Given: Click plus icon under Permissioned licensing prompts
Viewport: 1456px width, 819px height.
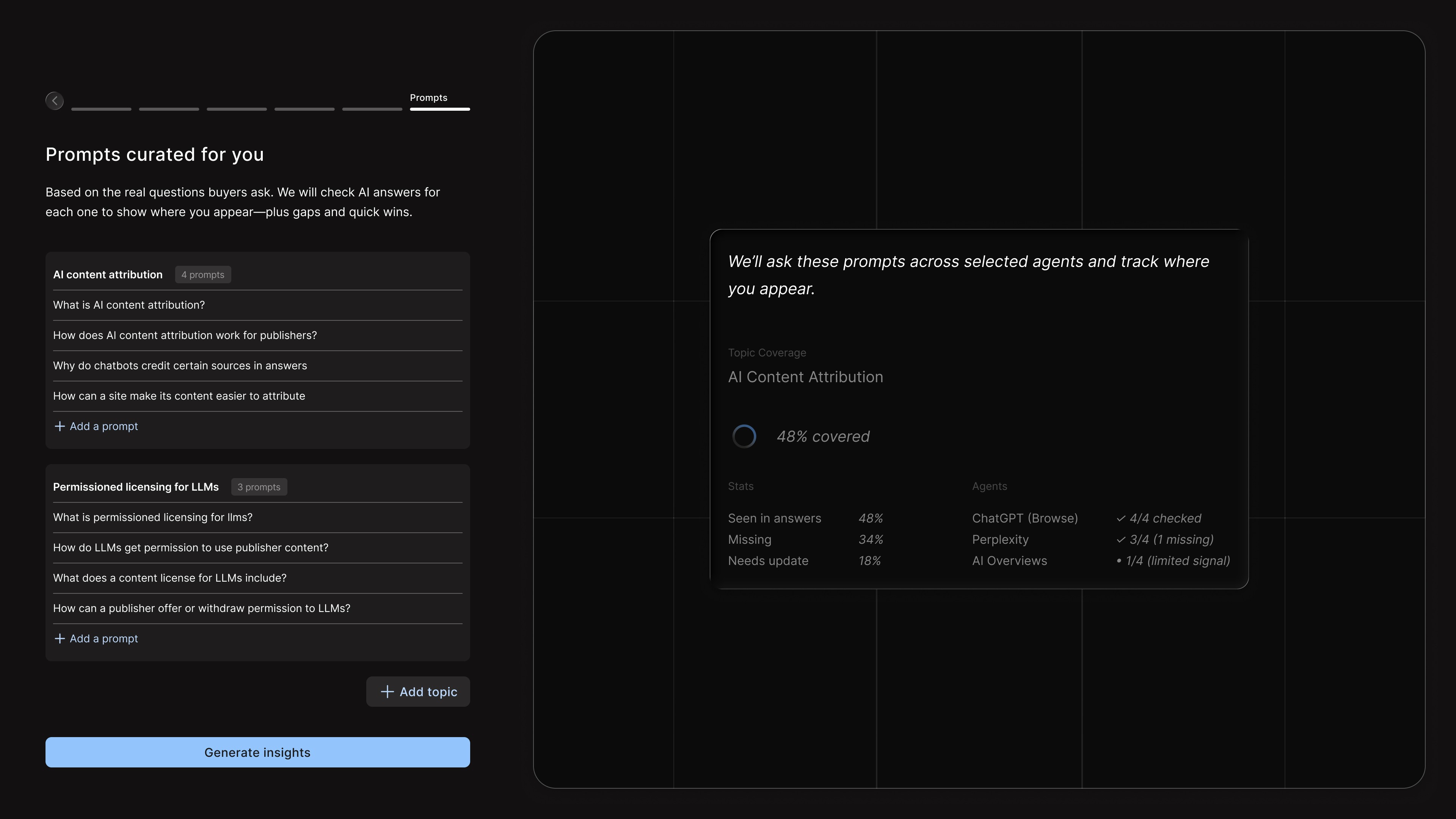Looking at the screenshot, I should (x=60, y=639).
